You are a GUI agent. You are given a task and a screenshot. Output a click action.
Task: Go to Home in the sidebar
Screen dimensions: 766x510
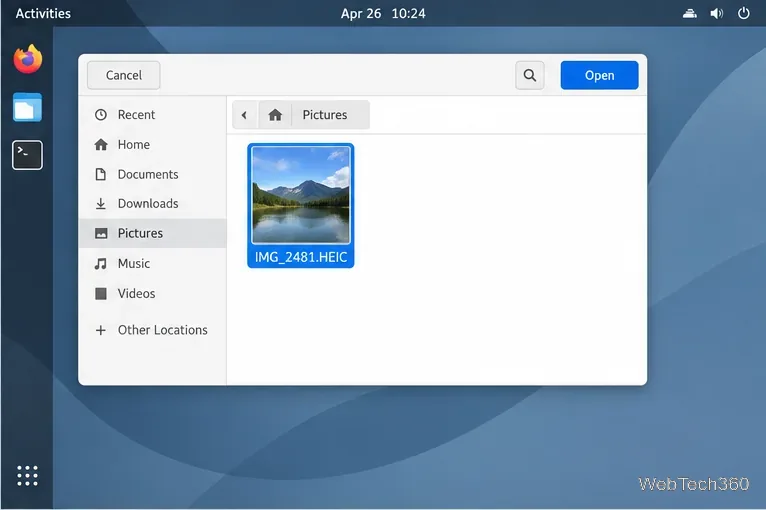coord(152,145)
